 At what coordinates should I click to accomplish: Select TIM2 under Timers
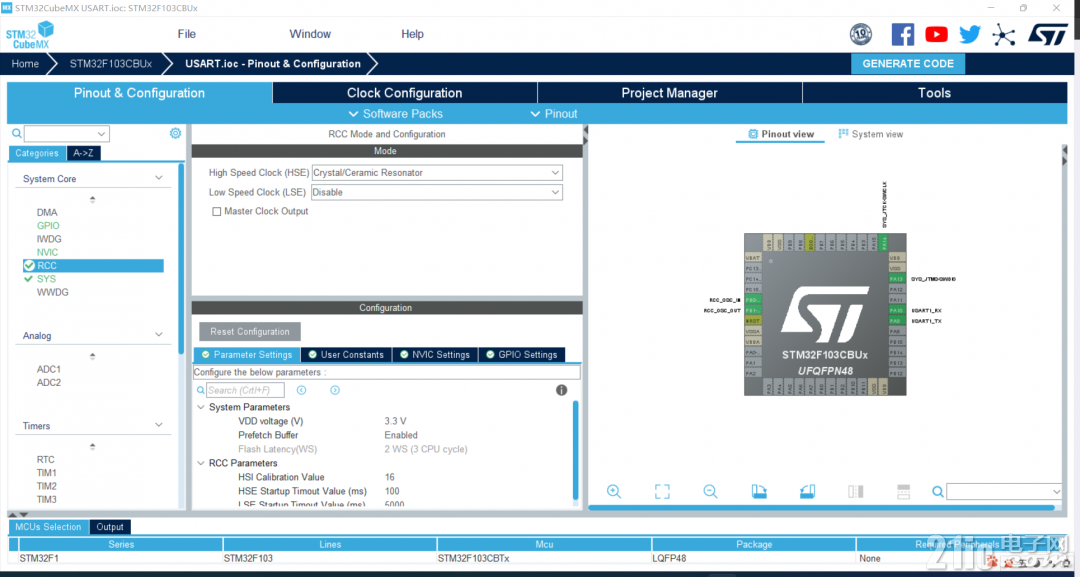(47, 486)
